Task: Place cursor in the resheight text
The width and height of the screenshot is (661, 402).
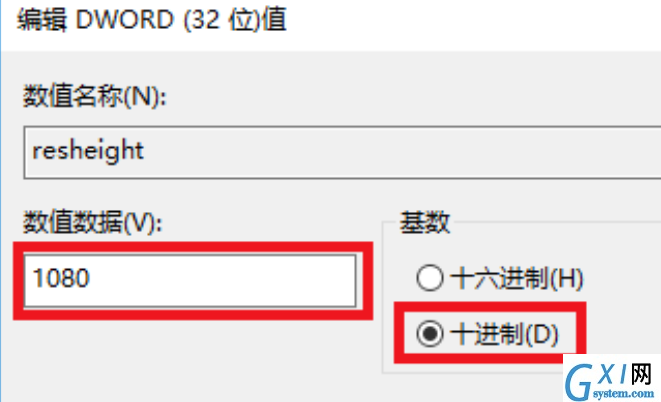Action: (88, 151)
